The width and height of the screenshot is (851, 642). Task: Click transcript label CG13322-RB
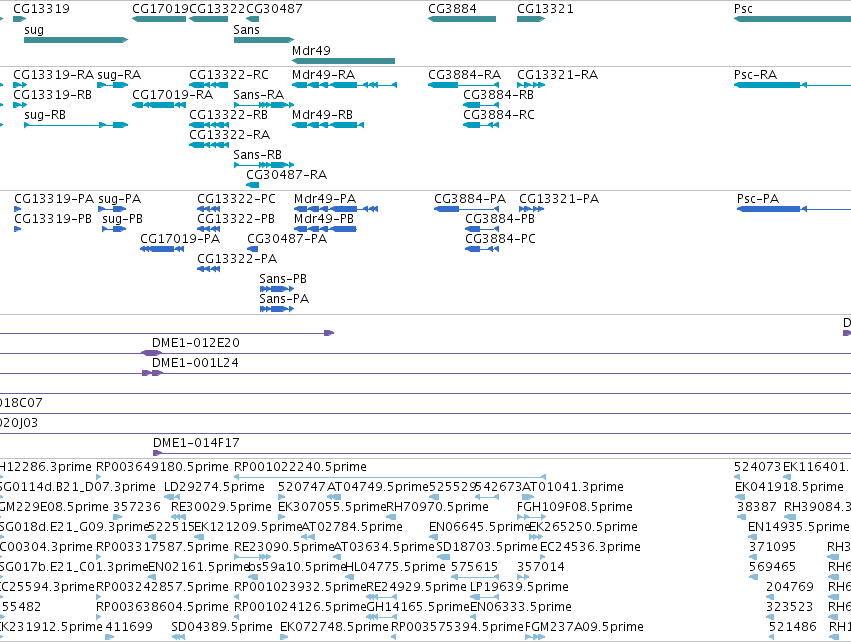(x=228, y=115)
